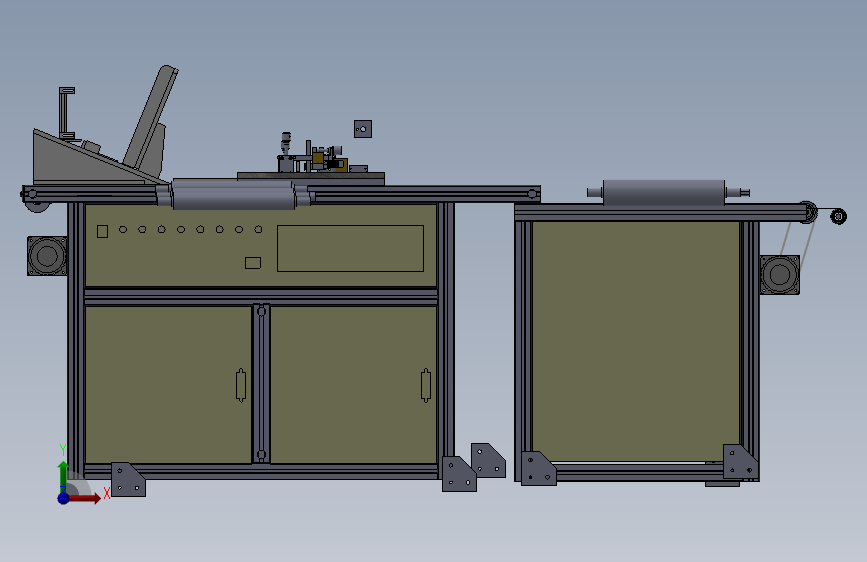Select the handle on the left cabinet door

pos(241,385)
